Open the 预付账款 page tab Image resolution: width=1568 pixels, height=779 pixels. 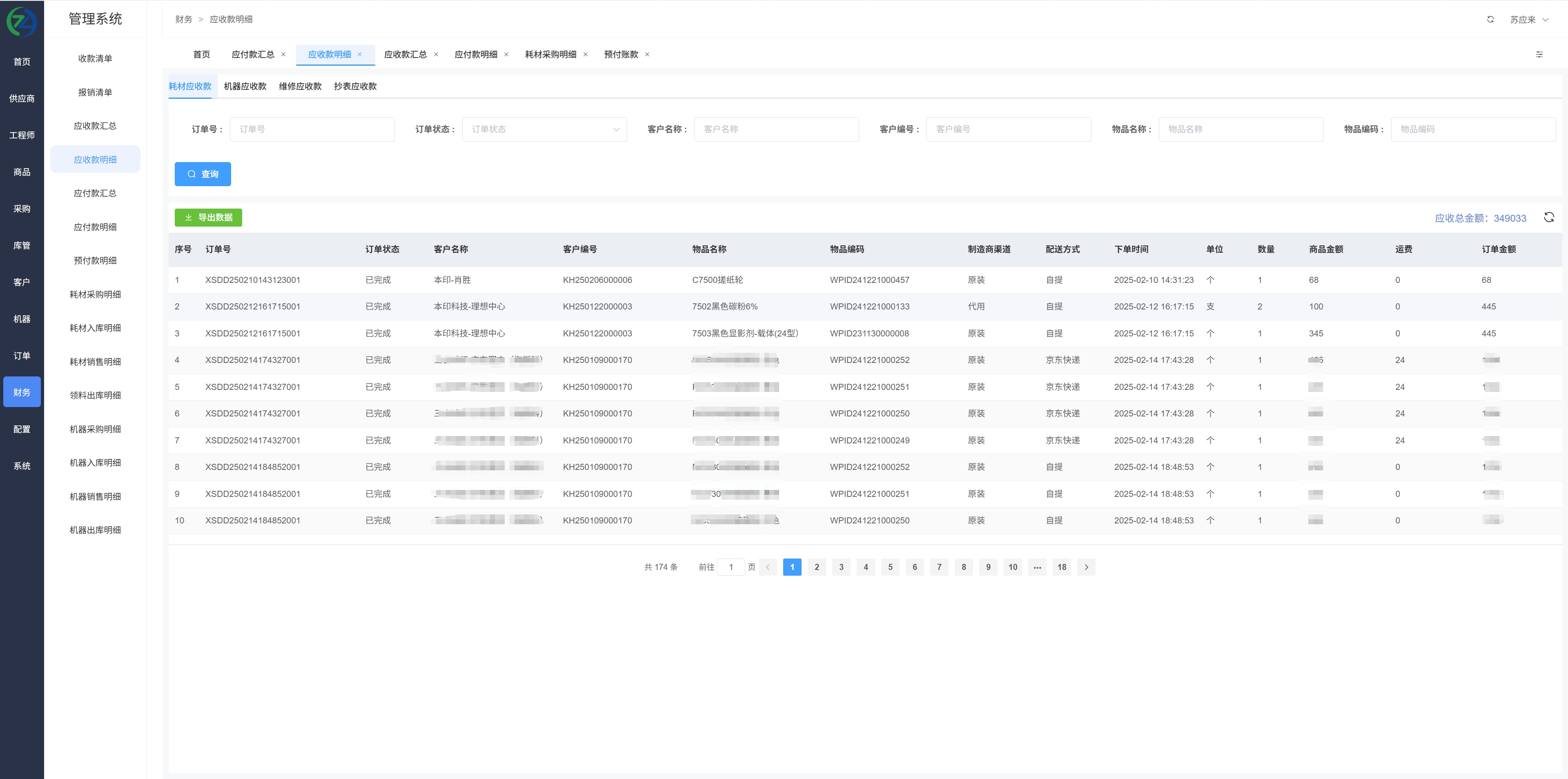(x=621, y=54)
